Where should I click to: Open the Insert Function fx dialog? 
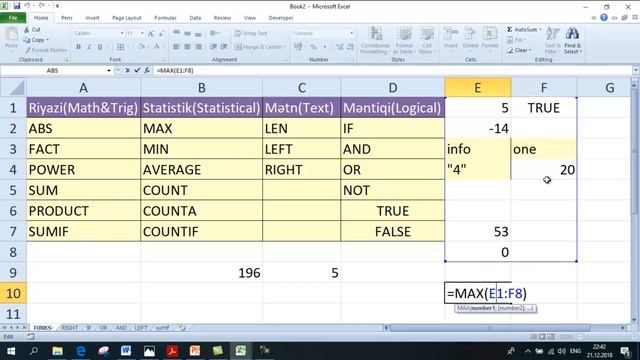coord(147,71)
